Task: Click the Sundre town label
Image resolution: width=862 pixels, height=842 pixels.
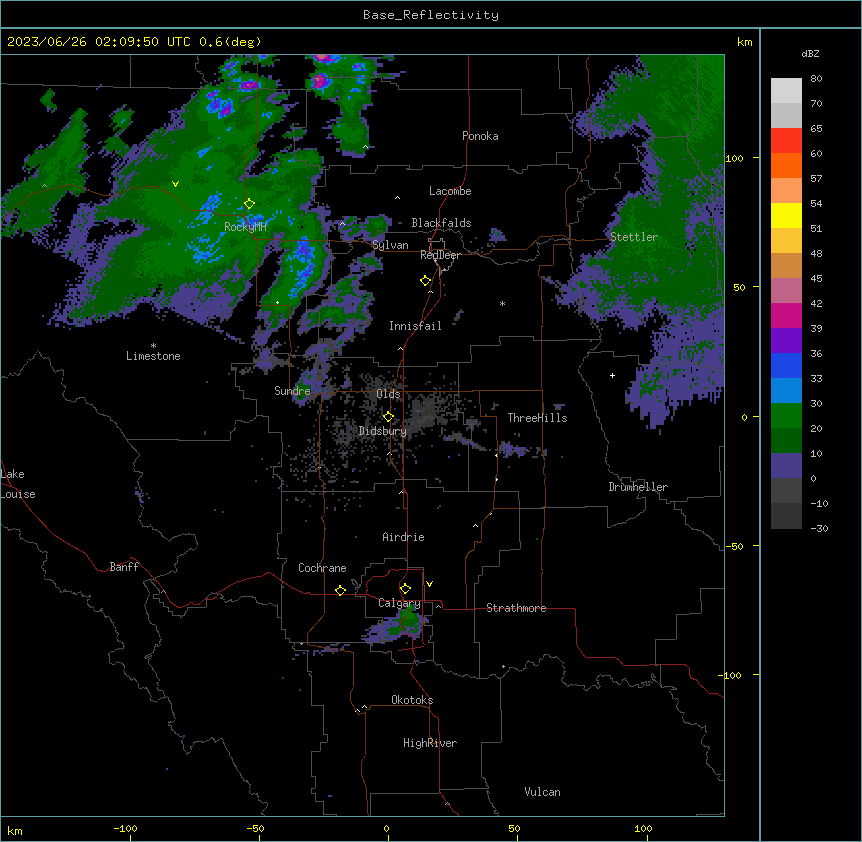Action: coord(292,391)
